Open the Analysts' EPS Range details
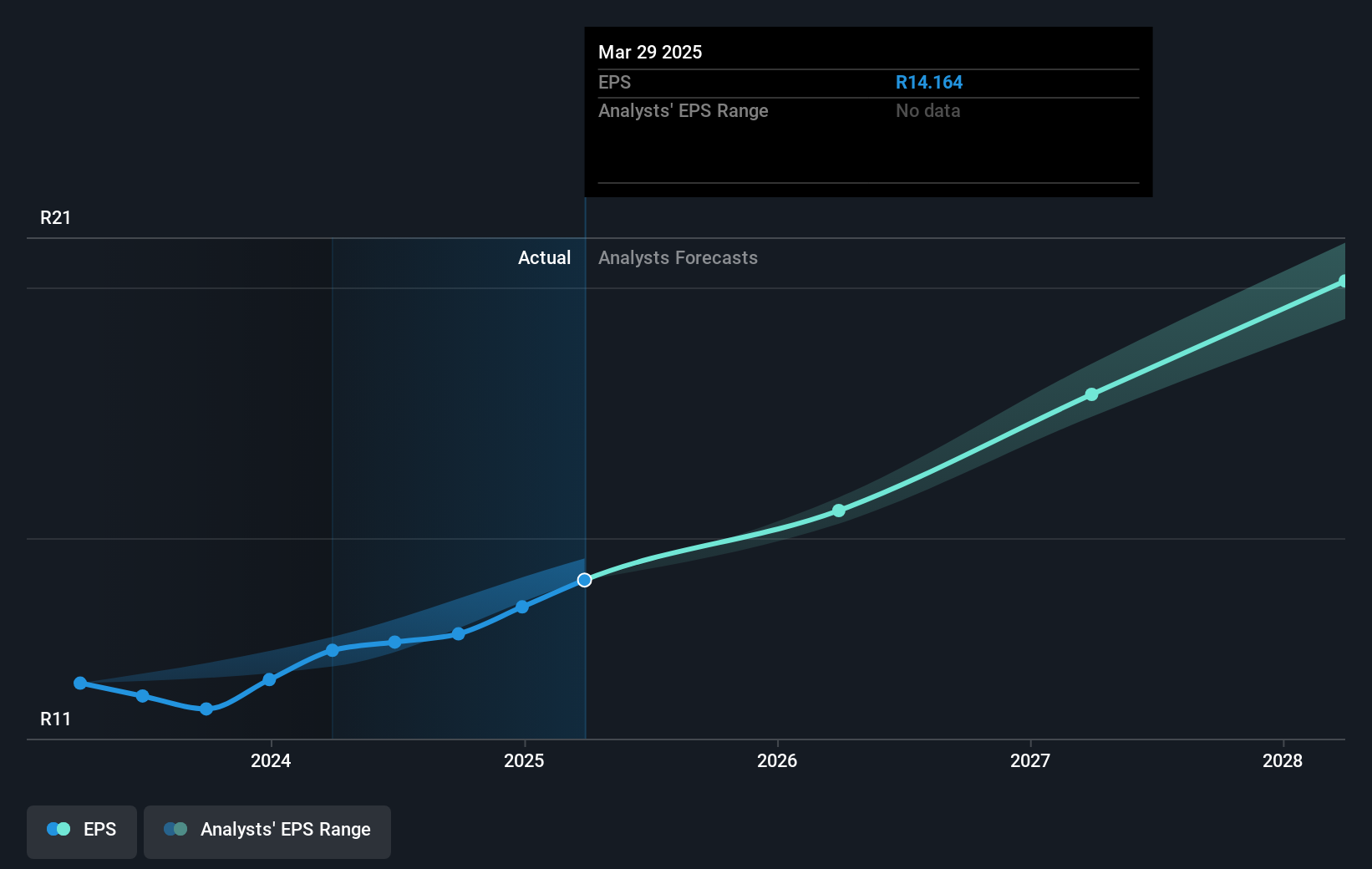 [683, 110]
